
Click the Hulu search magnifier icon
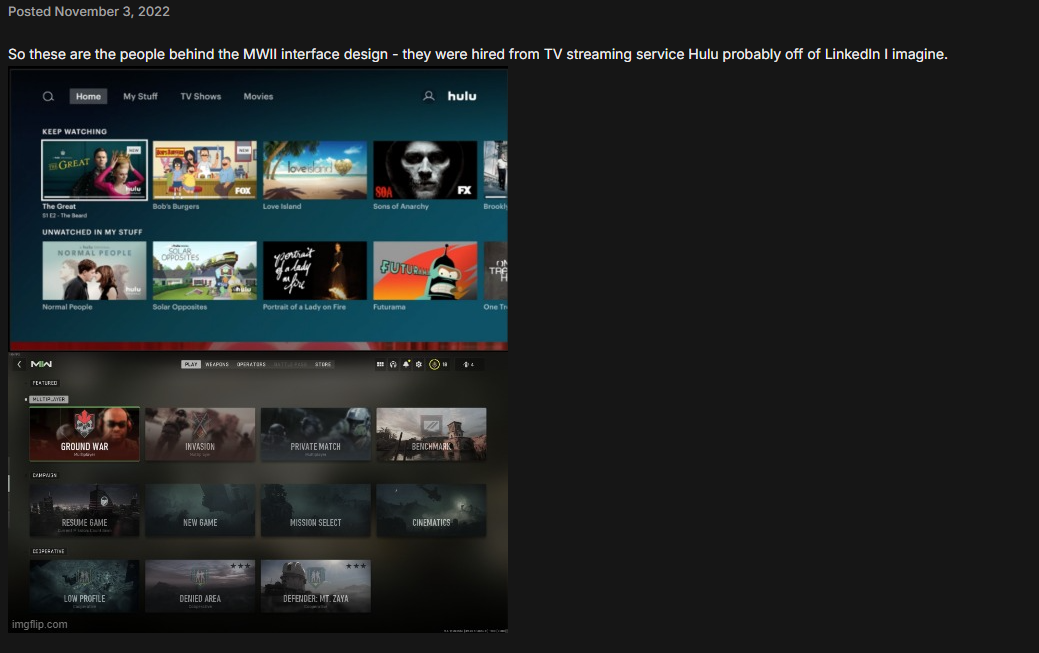point(48,96)
